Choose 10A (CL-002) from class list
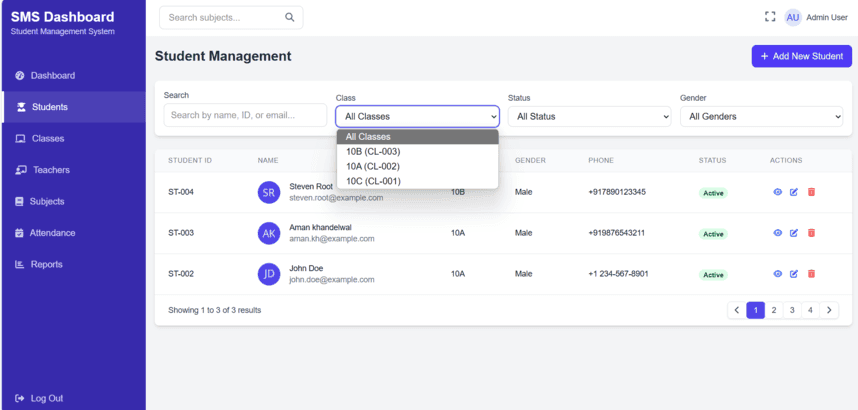The height and width of the screenshot is (410, 858). (418, 166)
